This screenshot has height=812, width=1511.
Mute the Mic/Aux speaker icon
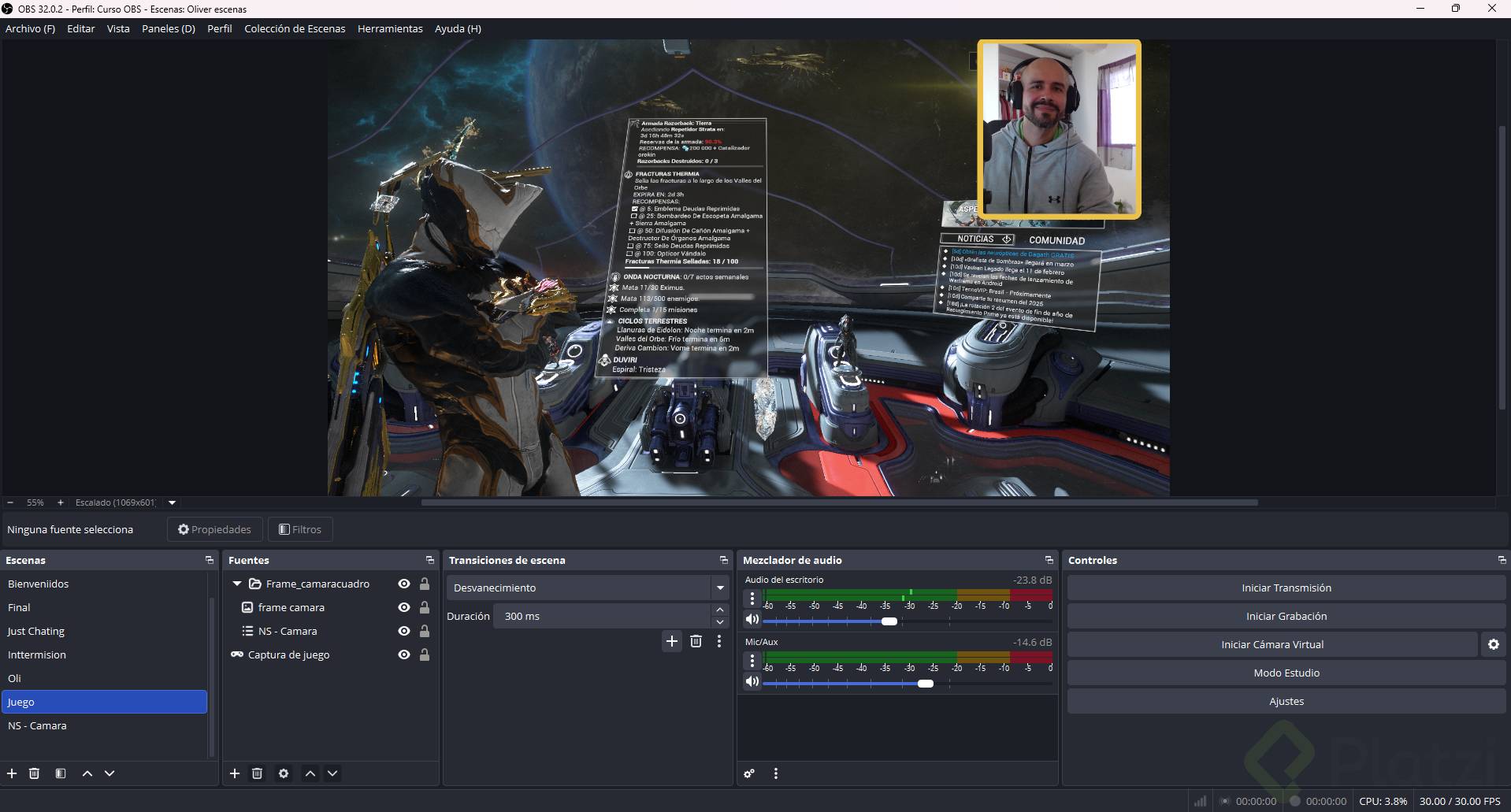coord(752,682)
